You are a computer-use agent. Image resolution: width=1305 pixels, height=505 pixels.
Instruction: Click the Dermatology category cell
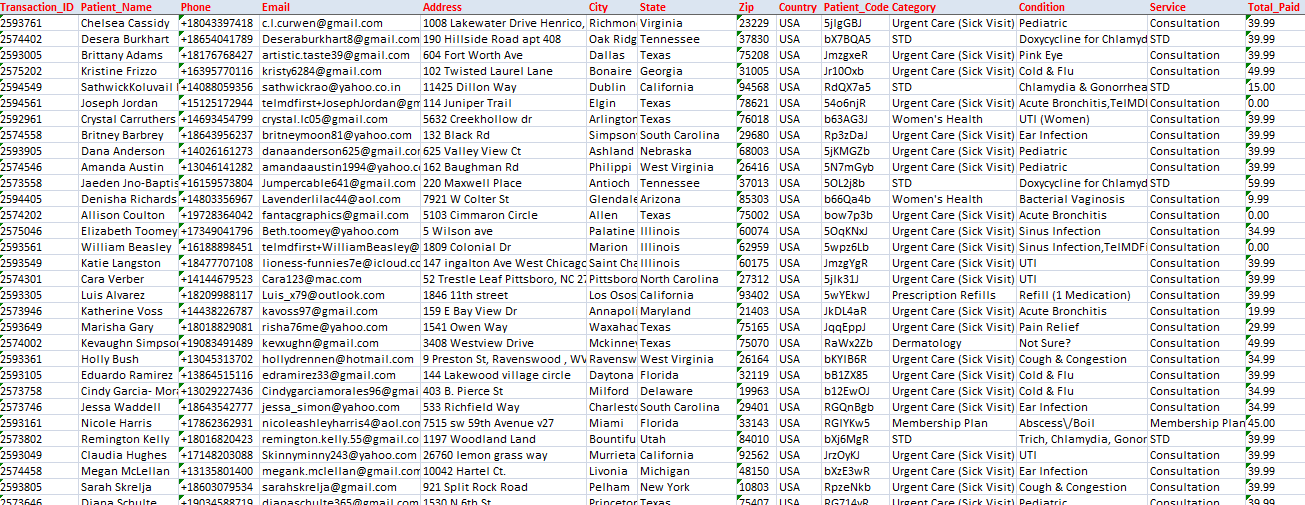tap(952, 343)
